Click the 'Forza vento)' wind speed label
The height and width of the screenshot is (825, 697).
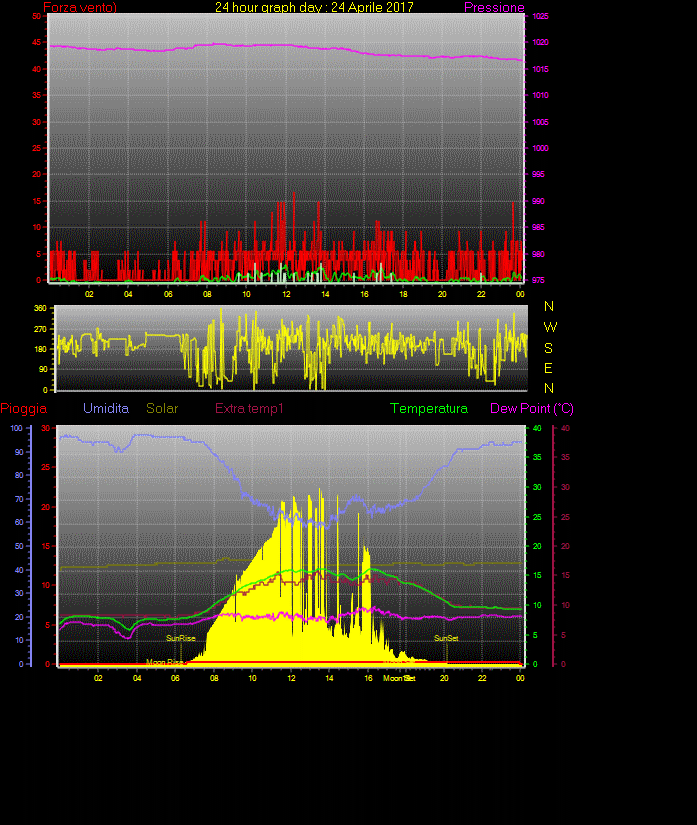(x=80, y=7)
